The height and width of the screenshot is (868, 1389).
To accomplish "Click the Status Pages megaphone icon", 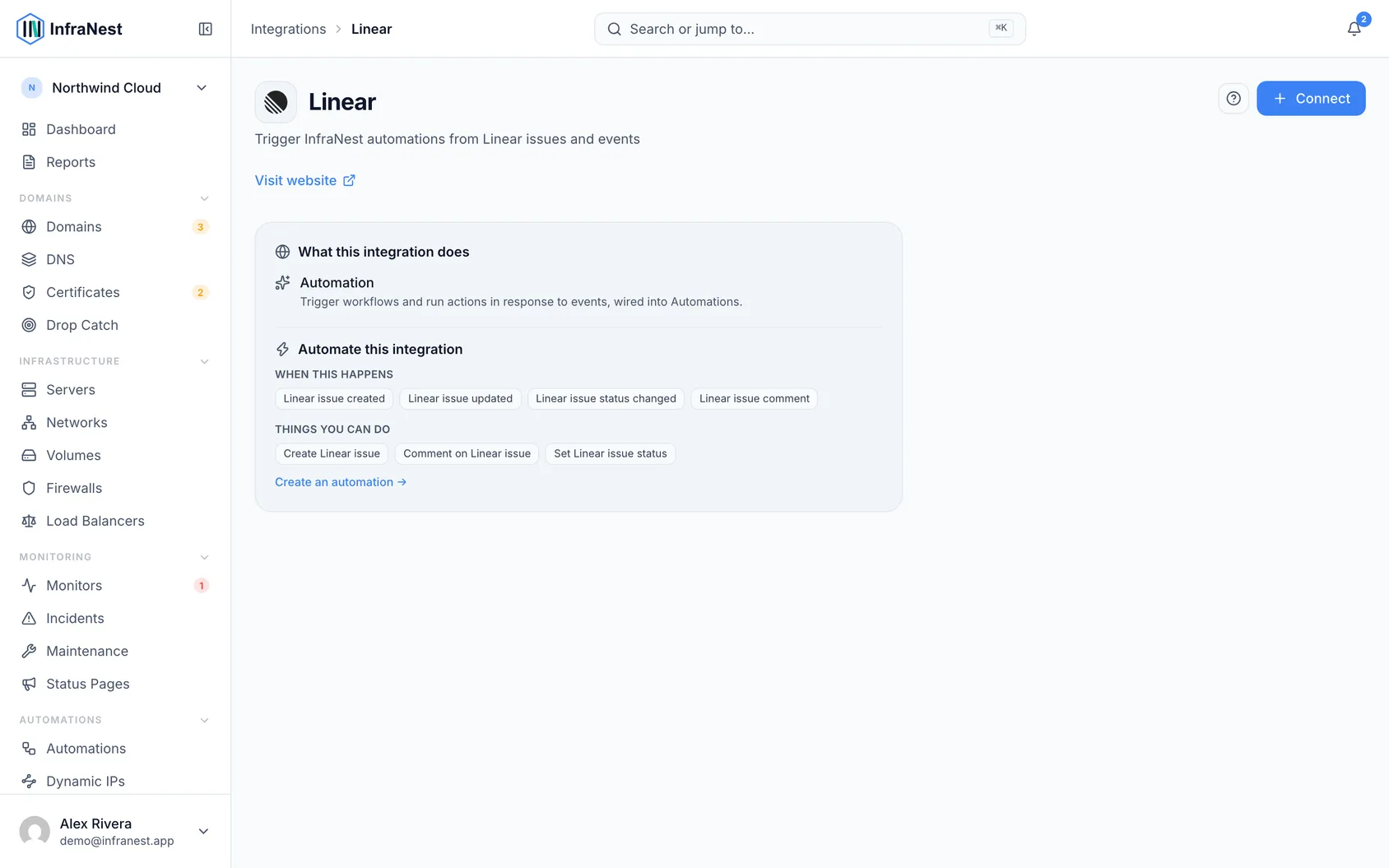I will coord(29,684).
